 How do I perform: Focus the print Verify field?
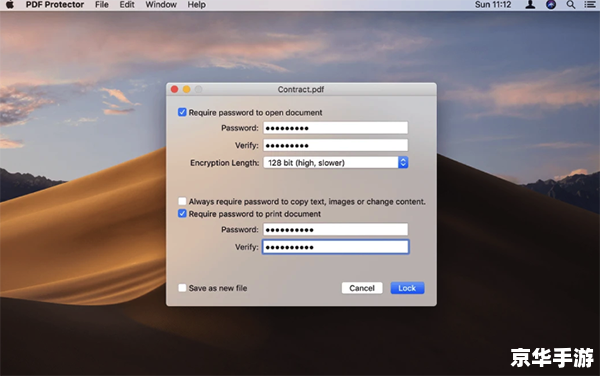[x=336, y=247]
